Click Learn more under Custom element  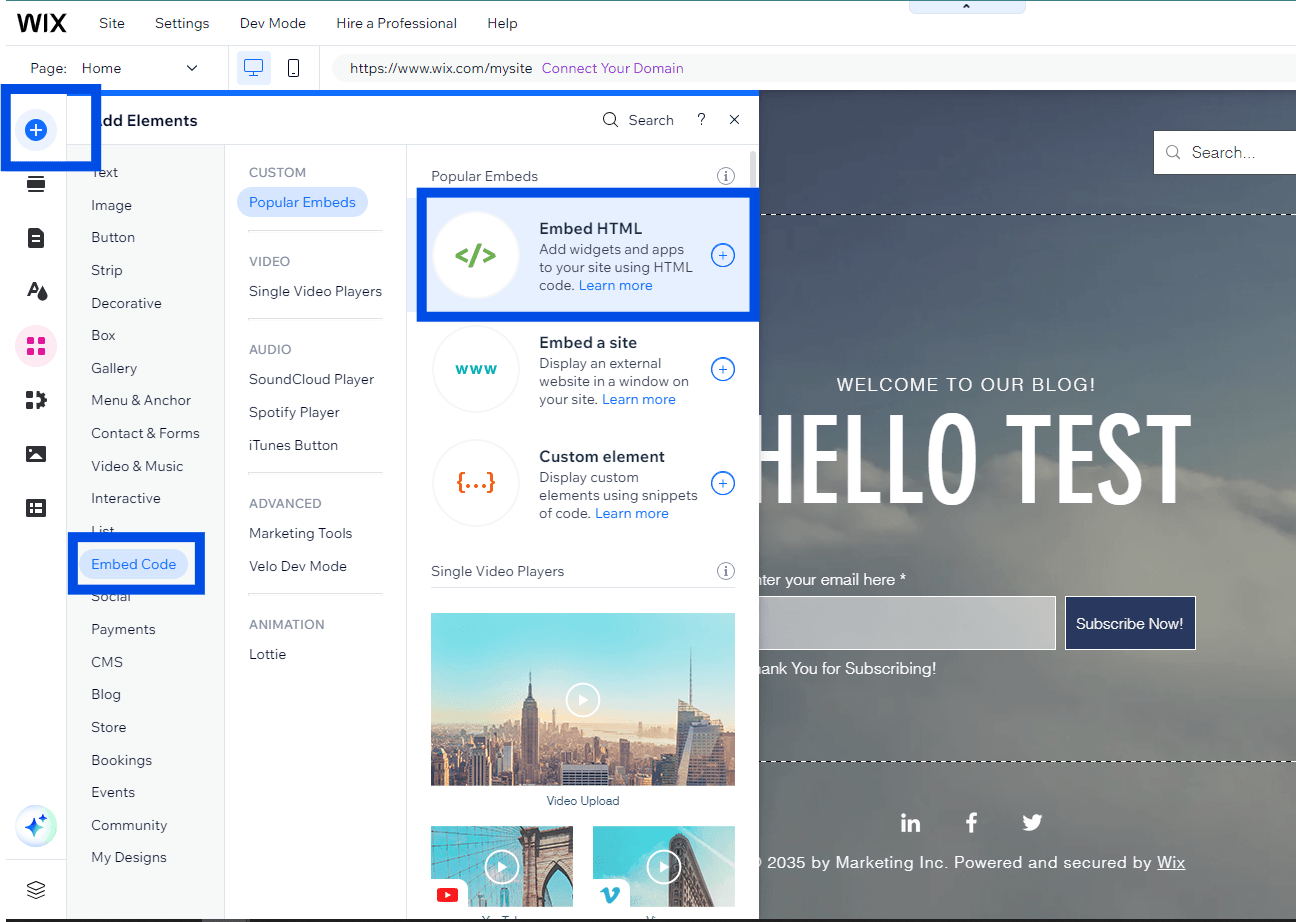(x=631, y=513)
